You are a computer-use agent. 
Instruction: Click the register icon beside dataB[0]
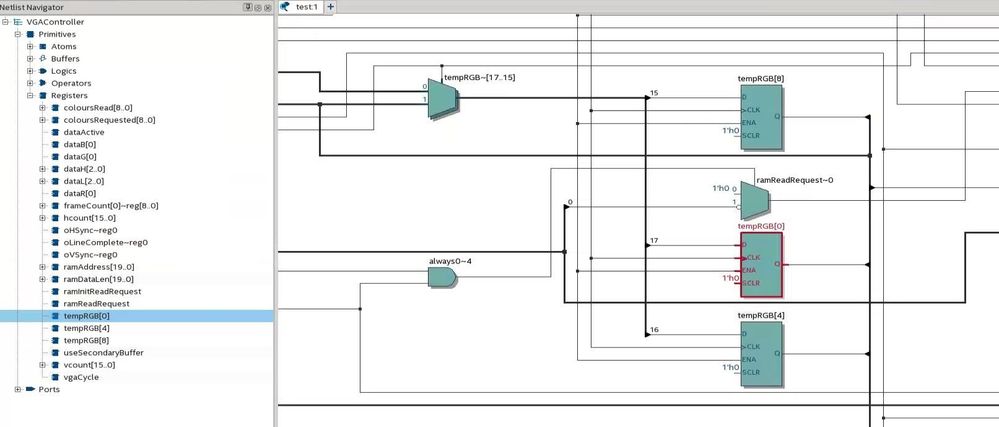coord(55,145)
